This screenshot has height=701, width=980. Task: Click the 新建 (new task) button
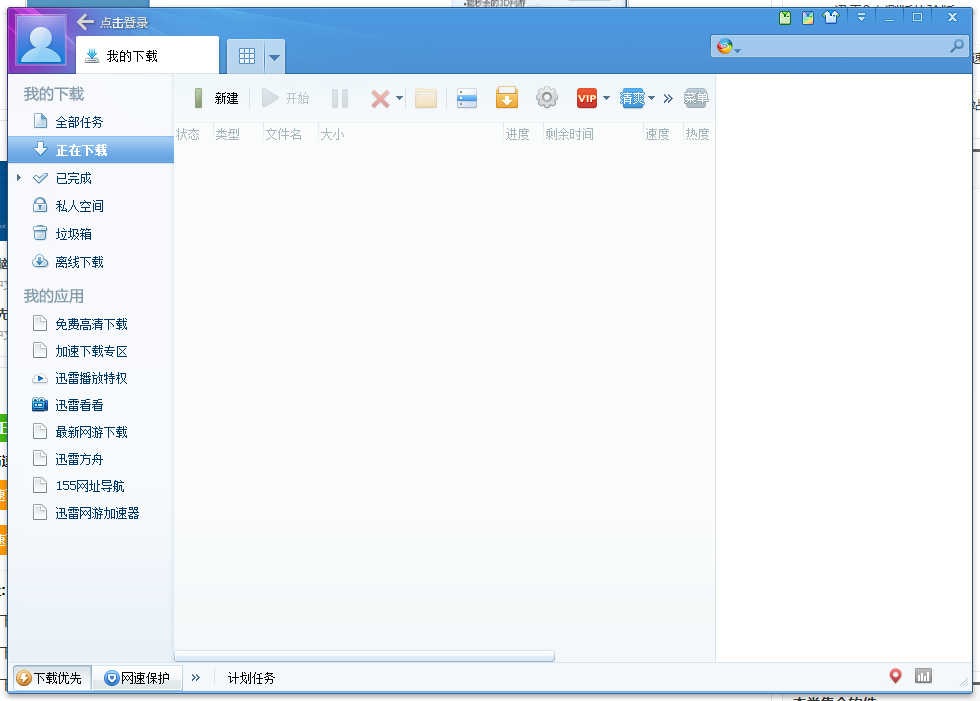[216, 98]
